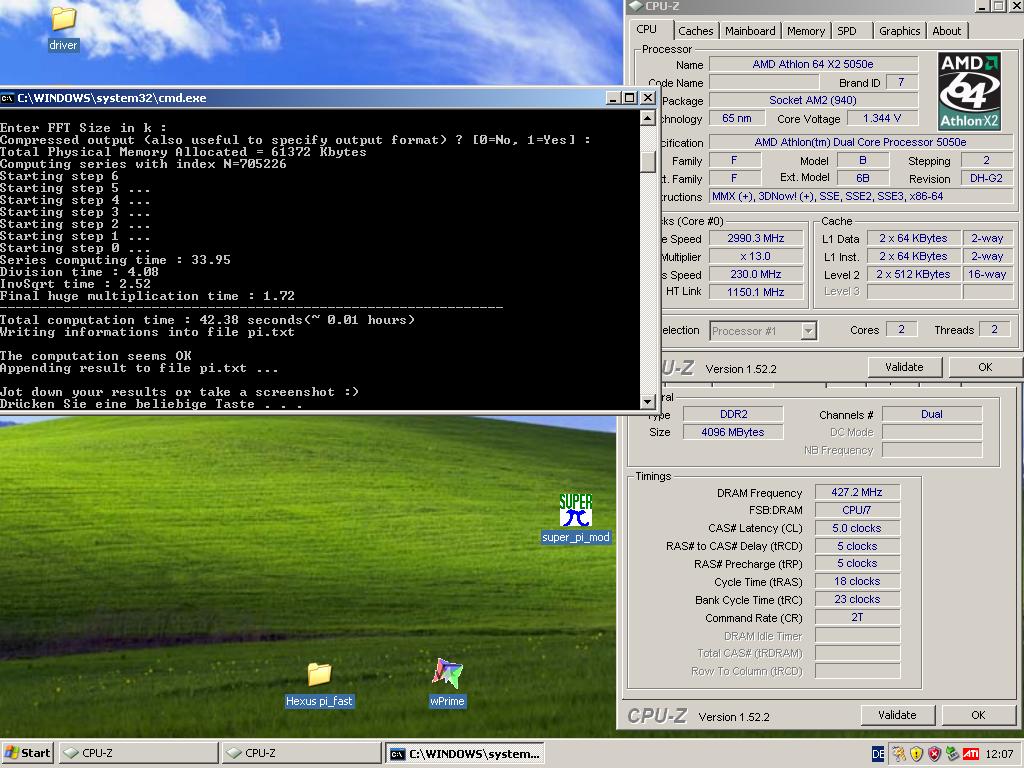This screenshot has width=1024, height=768.
Task: Click the Level 2 cache value 2 x 512 KBytes
Action: (x=913, y=274)
